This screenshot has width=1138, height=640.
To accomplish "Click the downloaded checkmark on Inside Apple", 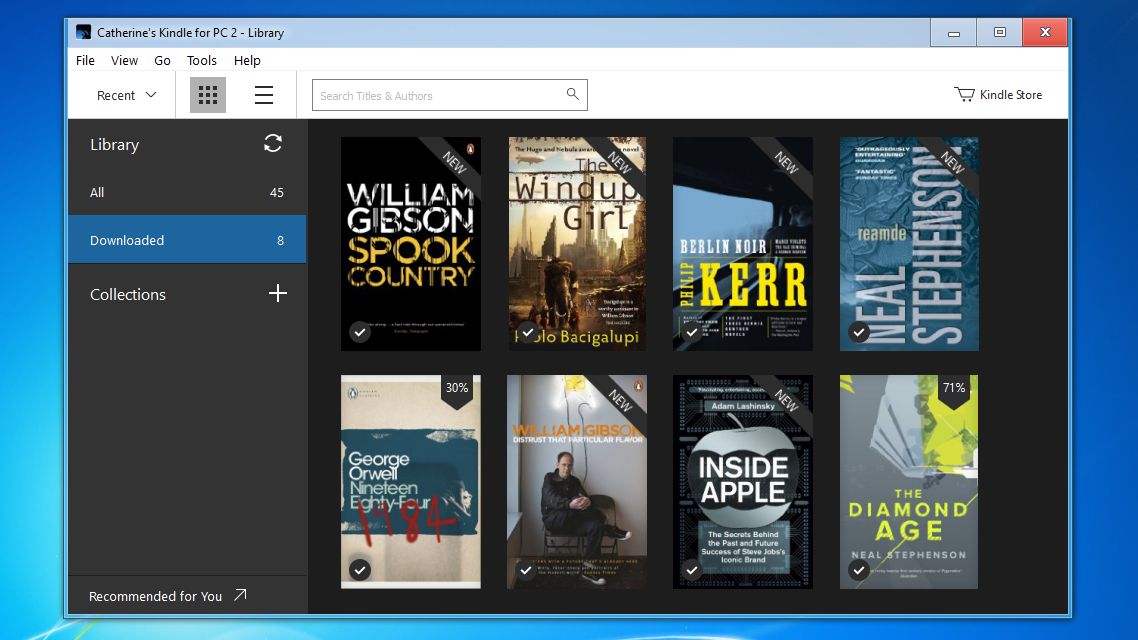I will [x=692, y=569].
